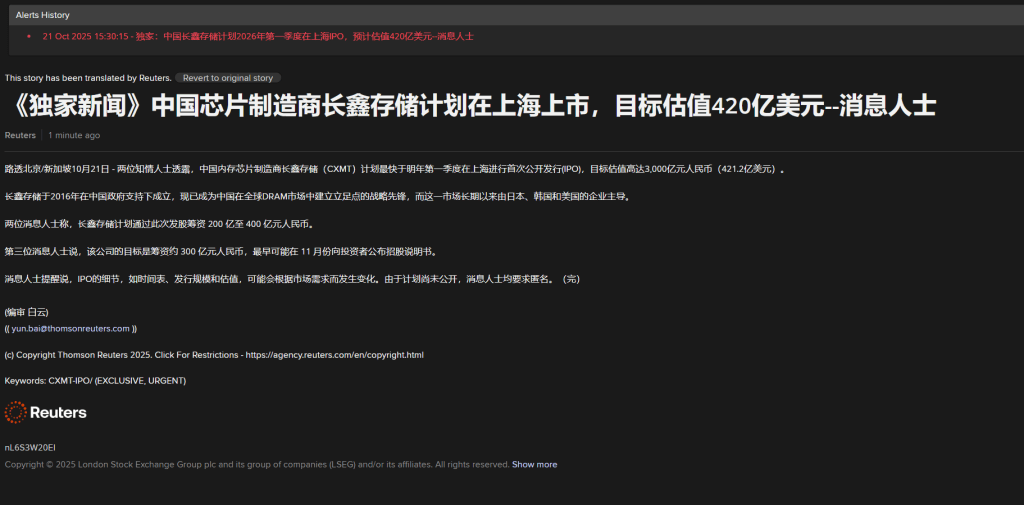This screenshot has height=505, width=1024.
Task: Click the Reuters dotted-circle logo icon
Action: click(x=15, y=412)
